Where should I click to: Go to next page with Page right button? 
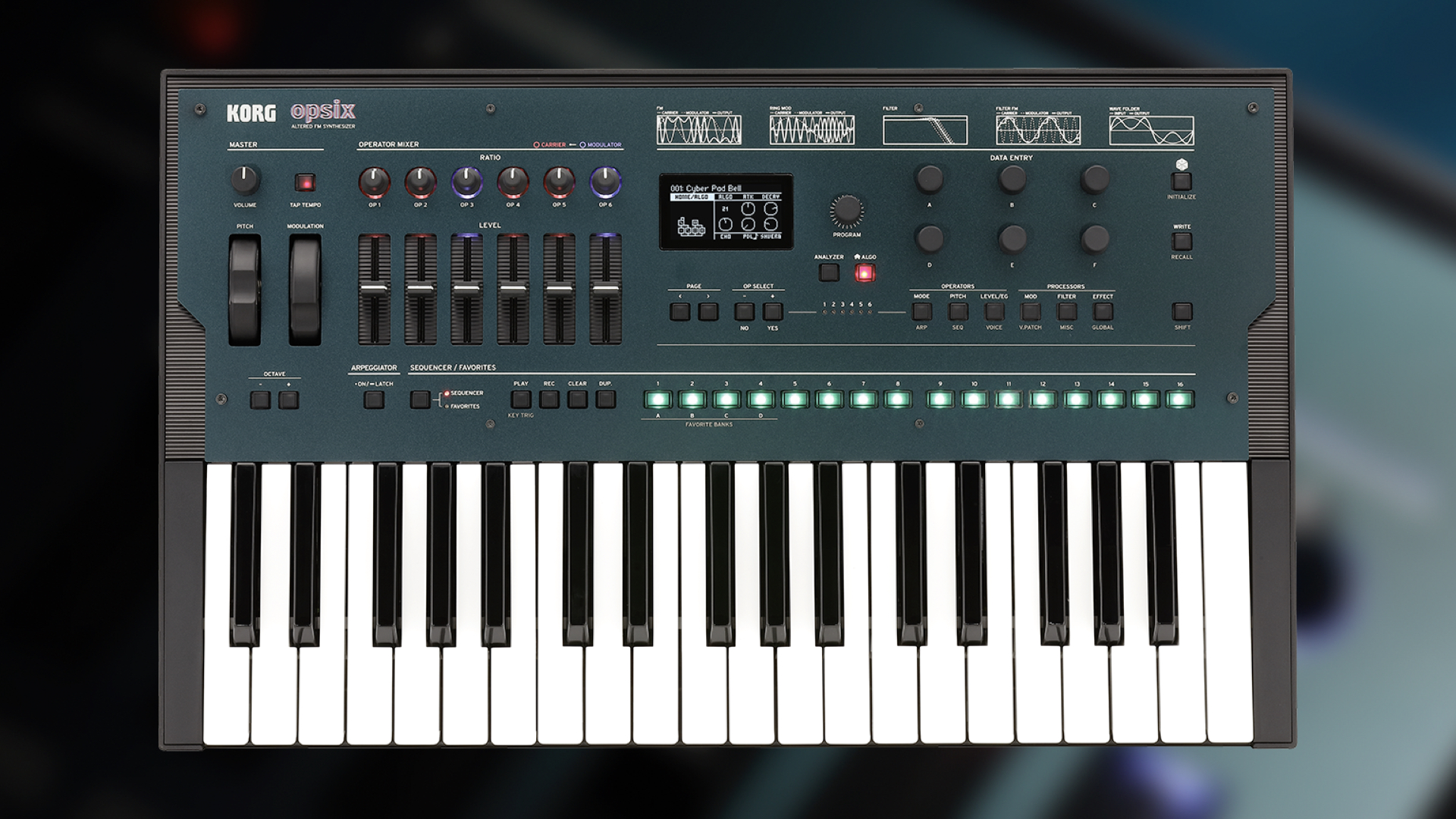(x=708, y=311)
